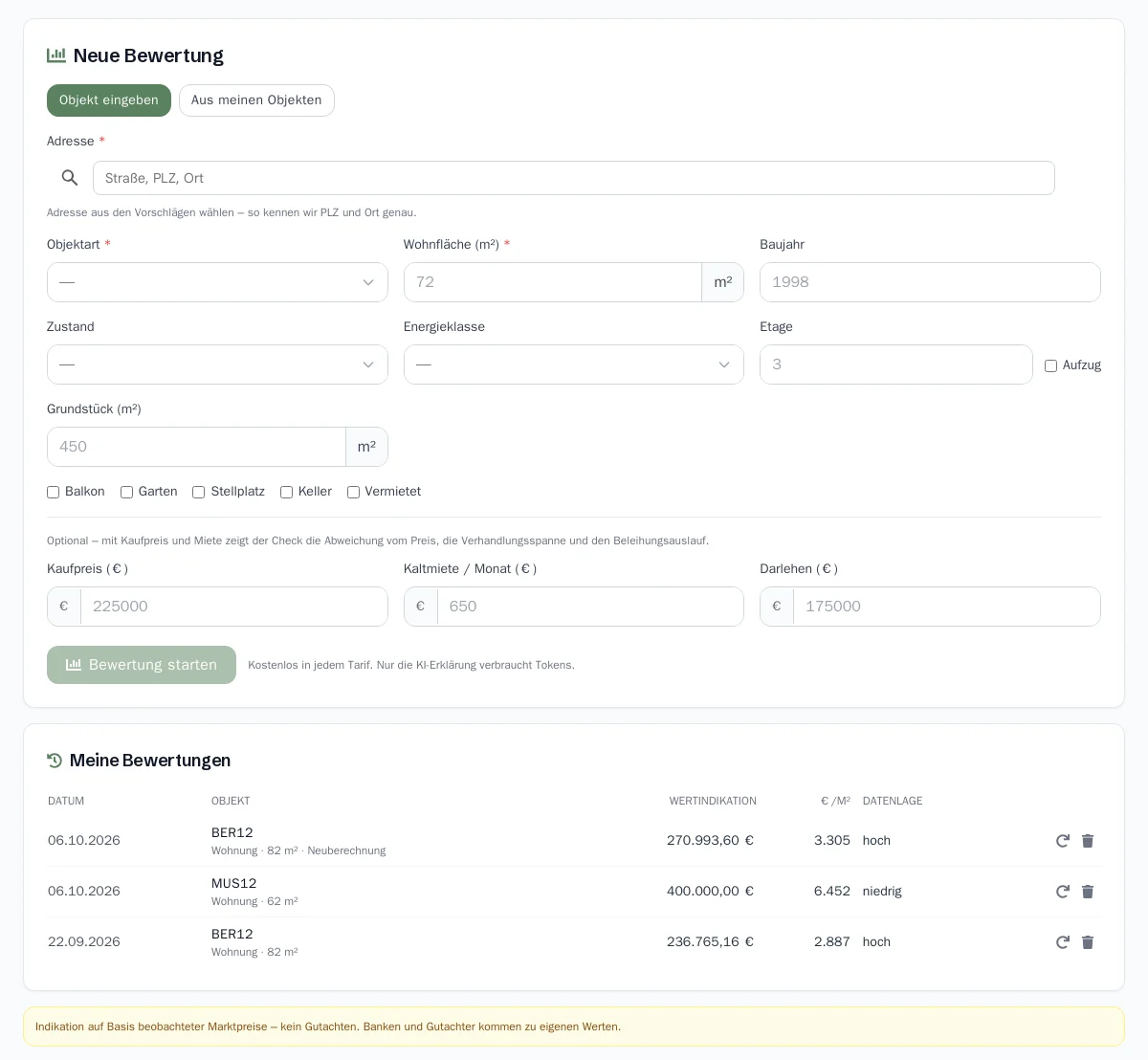Screen dimensions: 1148x1060
Task: Delete the MUS12 valuation row
Action: [1088, 892]
